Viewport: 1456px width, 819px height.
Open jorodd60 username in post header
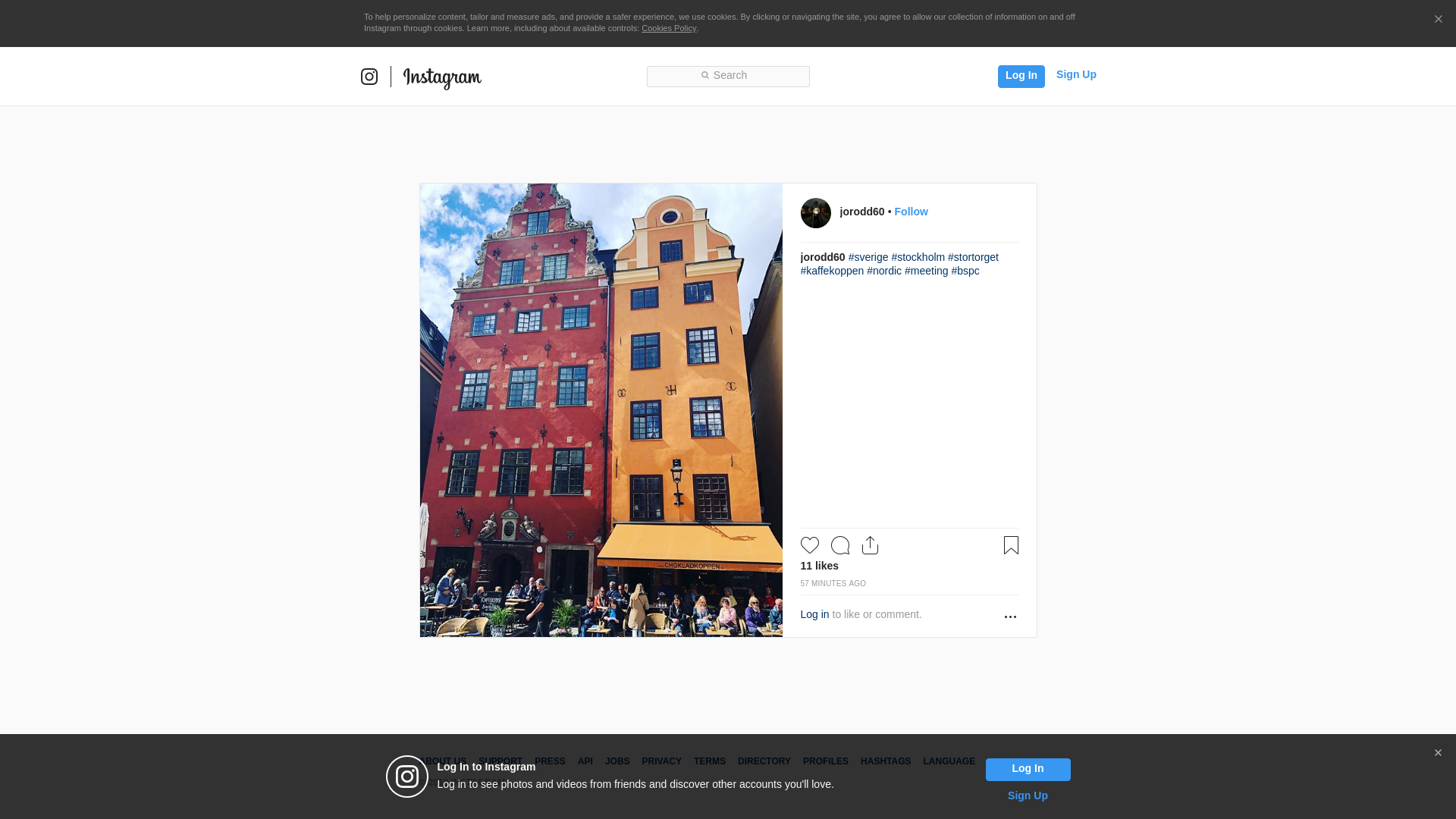tap(861, 212)
